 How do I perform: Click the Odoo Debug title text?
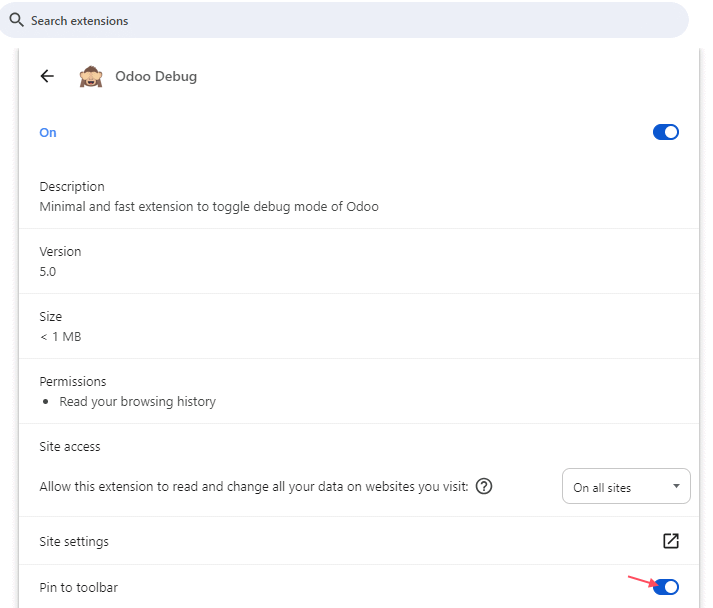(156, 76)
